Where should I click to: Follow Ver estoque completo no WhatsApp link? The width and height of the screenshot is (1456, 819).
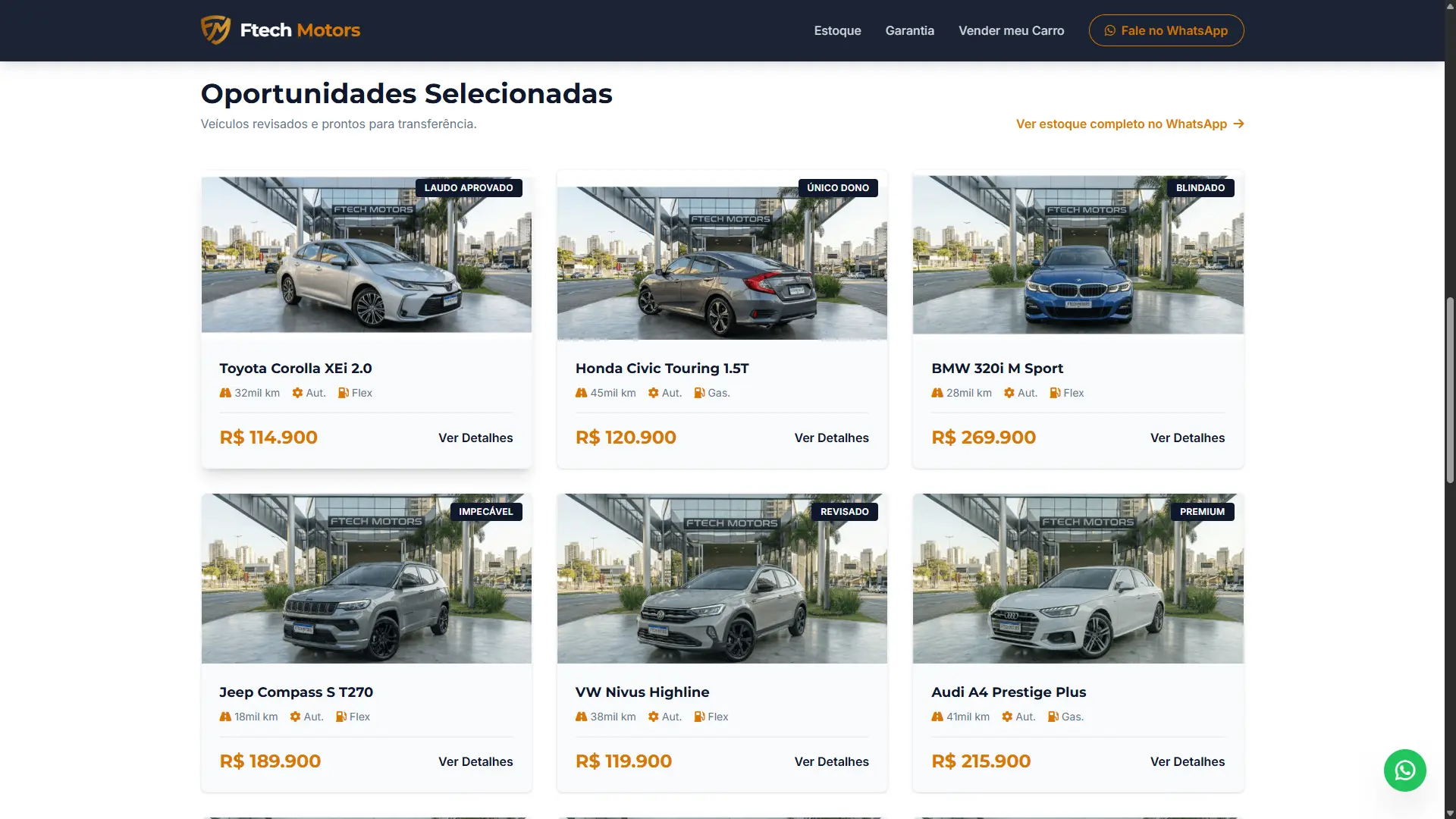click(x=1130, y=124)
